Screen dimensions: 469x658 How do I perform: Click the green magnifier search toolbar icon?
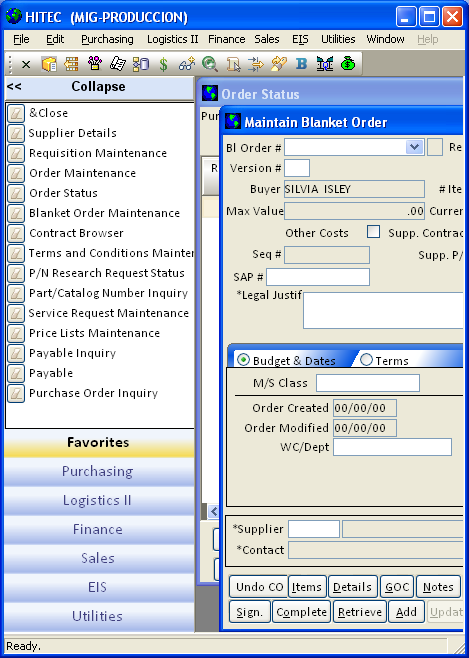point(210,64)
